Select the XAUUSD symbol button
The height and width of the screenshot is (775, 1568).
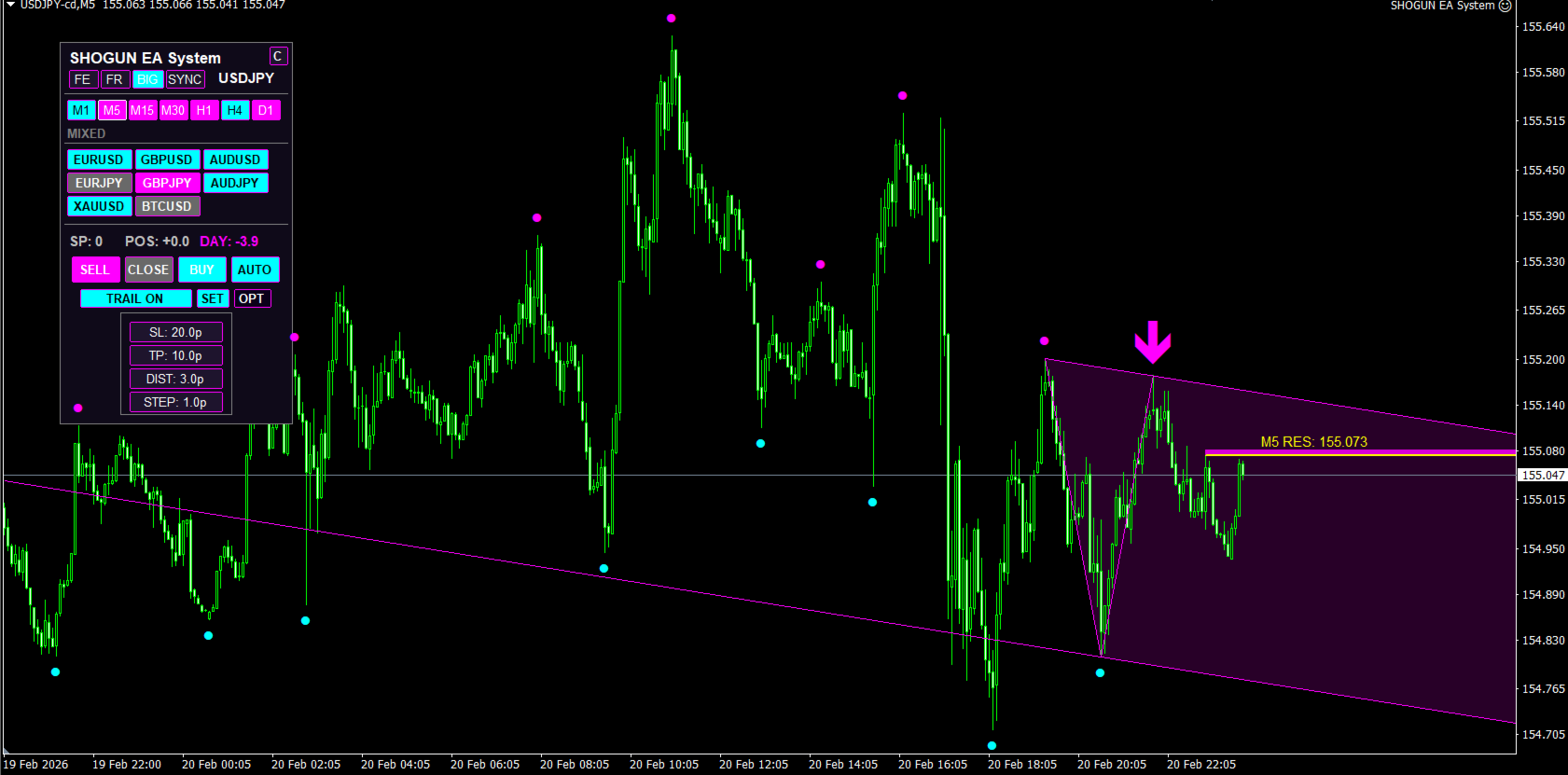pos(99,206)
